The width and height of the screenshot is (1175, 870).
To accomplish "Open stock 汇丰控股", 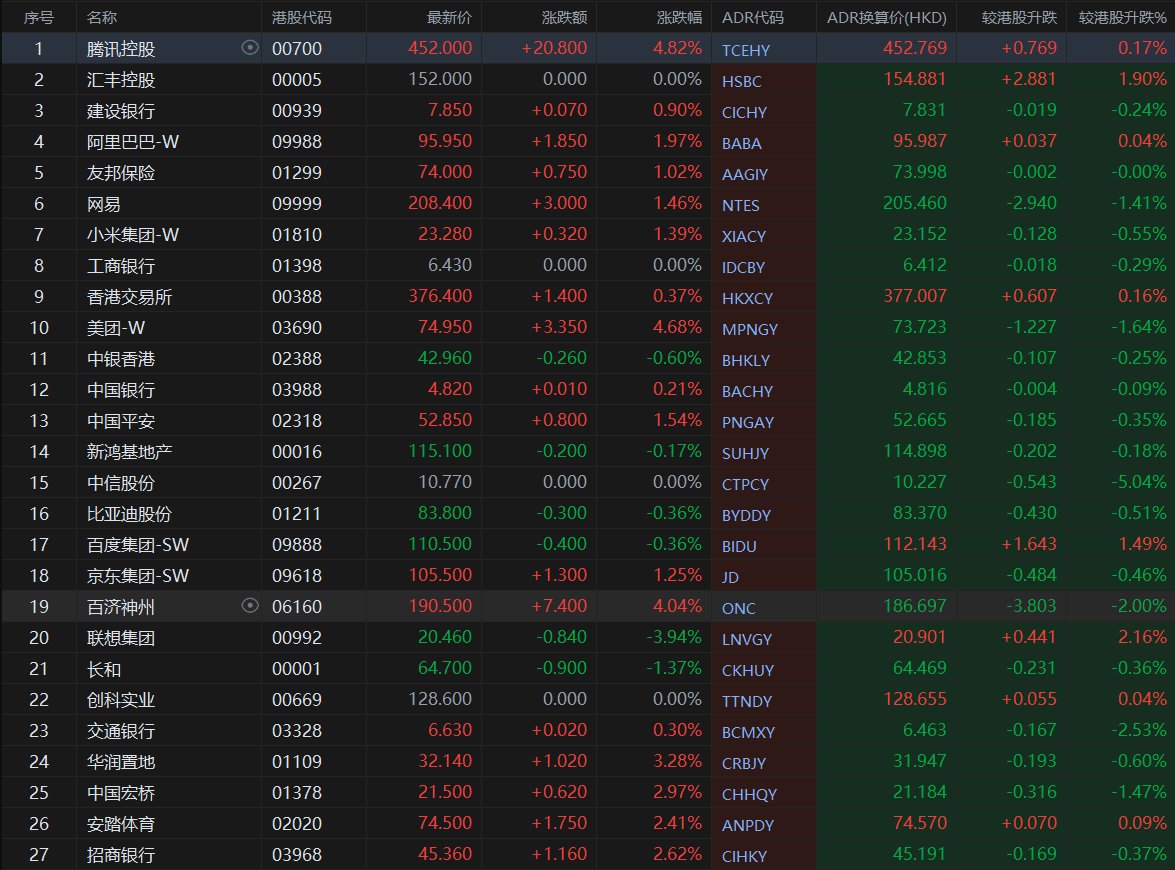I will pyautogui.click(x=121, y=79).
